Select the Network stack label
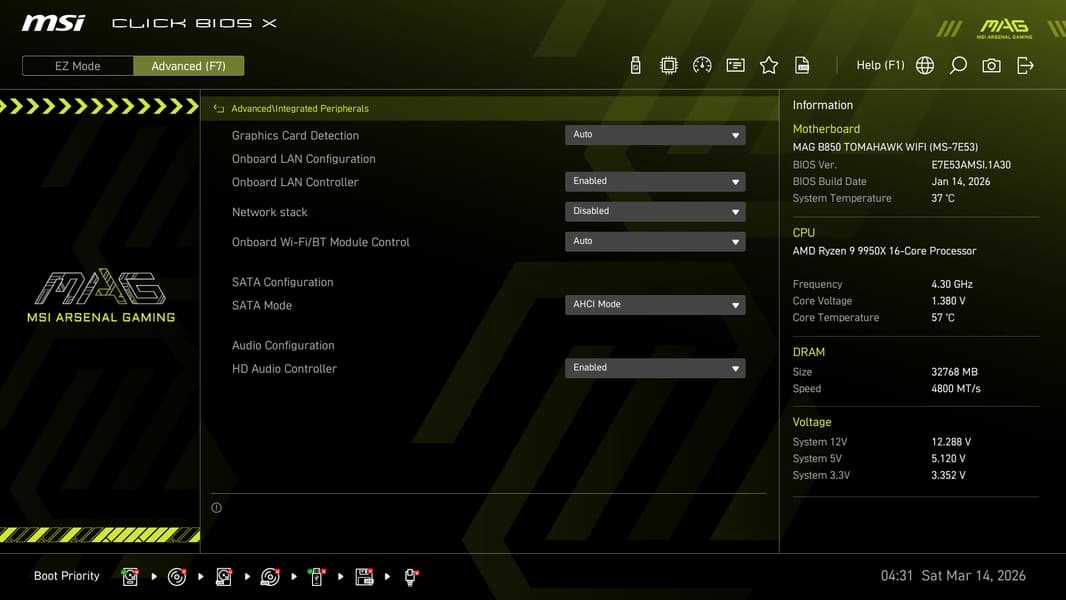The width and height of the screenshot is (1066, 600). [269, 212]
